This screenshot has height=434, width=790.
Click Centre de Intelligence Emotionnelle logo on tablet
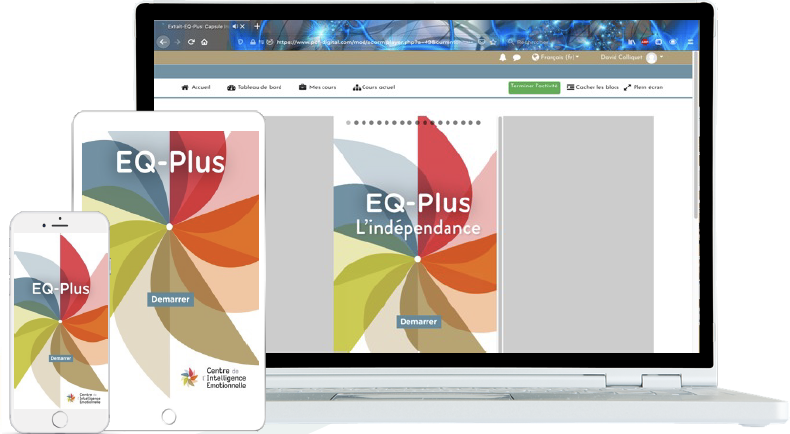click(214, 378)
